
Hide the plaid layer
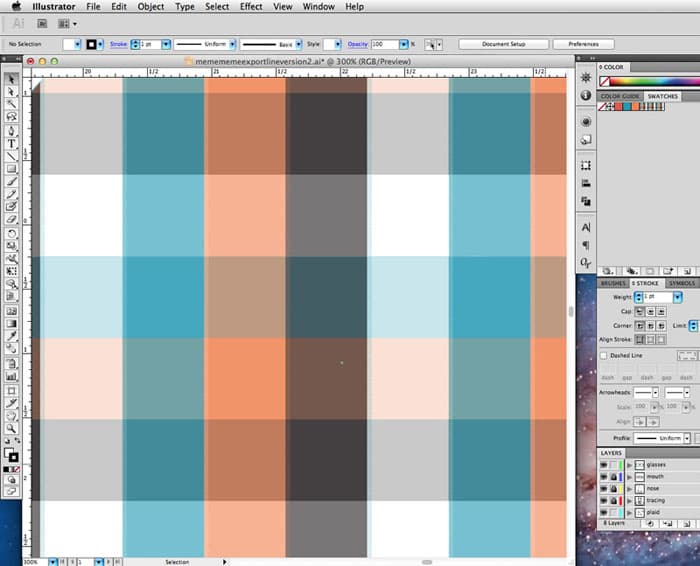coord(604,512)
